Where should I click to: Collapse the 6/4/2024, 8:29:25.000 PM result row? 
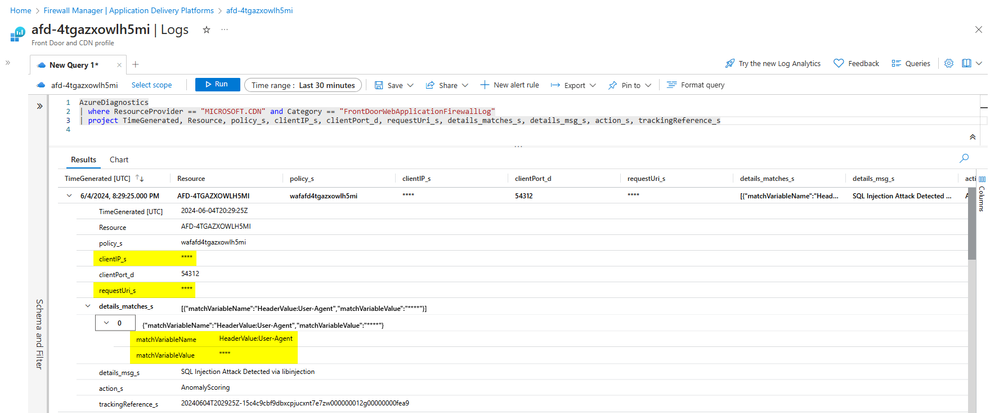pos(69,196)
